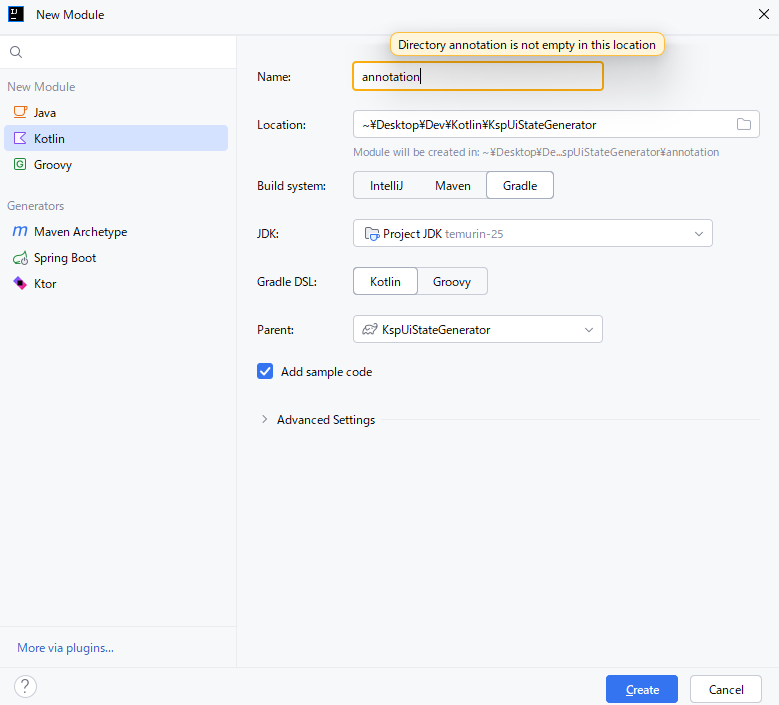Click the search field in the sidebar
Viewport: 779px width, 705px height.
[x=120, y=52]
